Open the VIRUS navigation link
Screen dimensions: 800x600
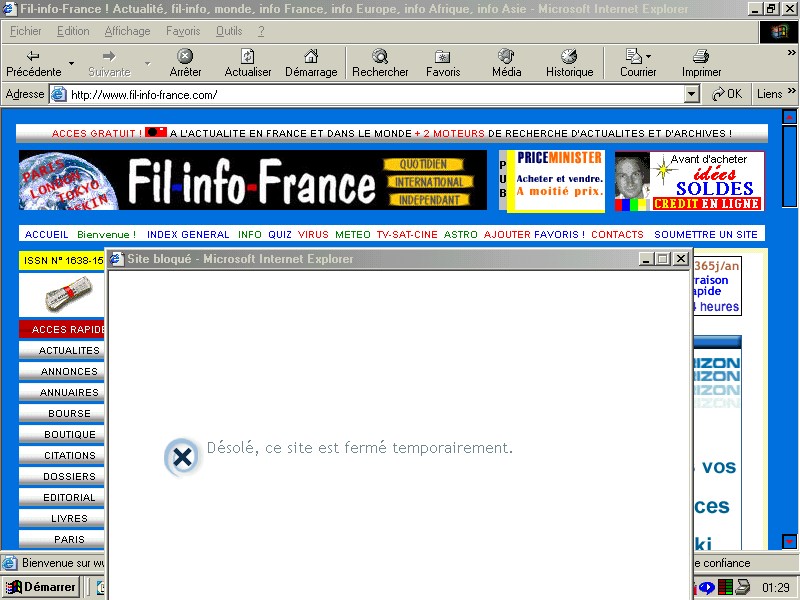(x=313, y=235)
